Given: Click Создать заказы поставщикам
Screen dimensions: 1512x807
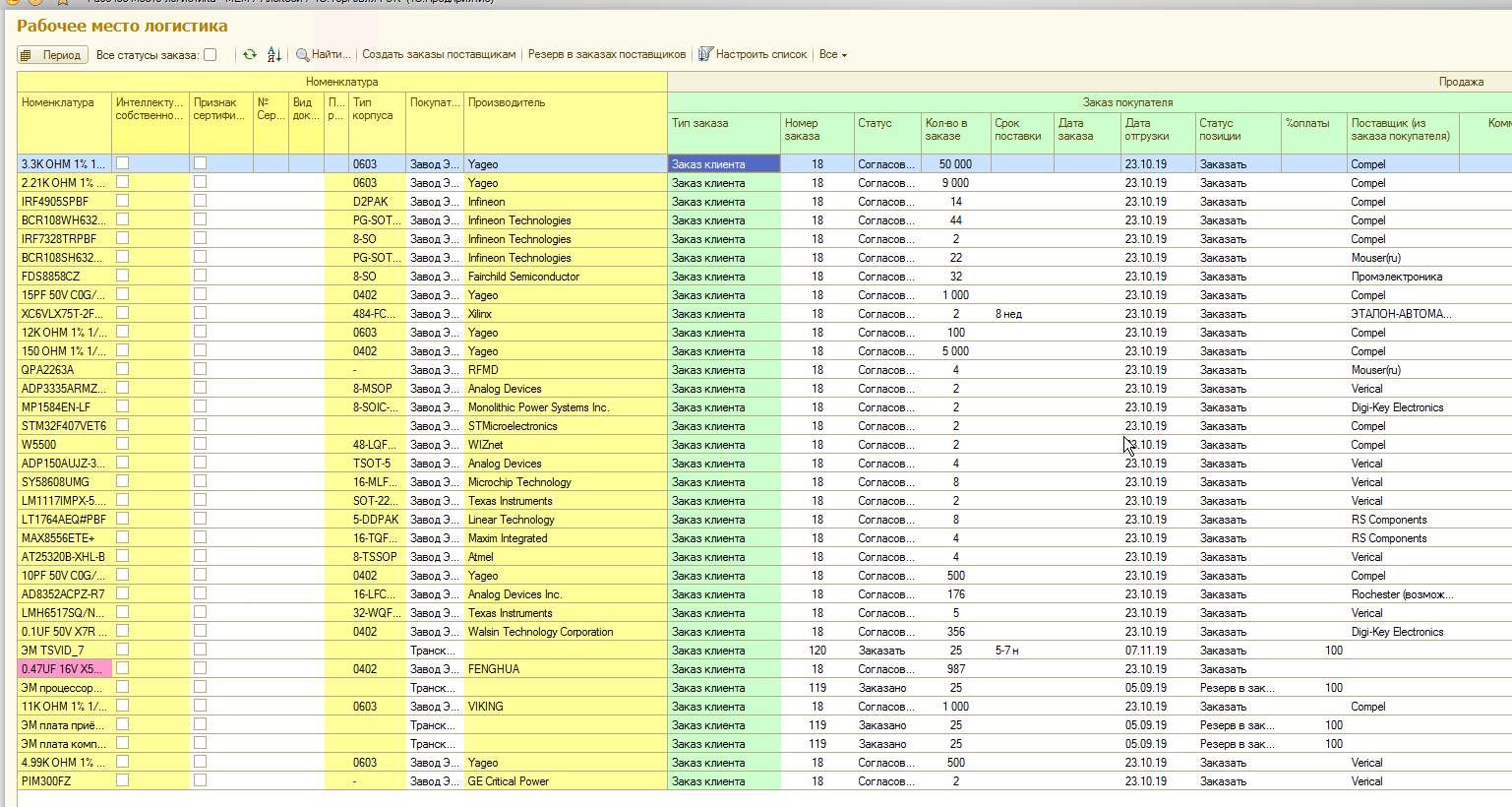Looking at the screenshot, I should coord(439,55).
